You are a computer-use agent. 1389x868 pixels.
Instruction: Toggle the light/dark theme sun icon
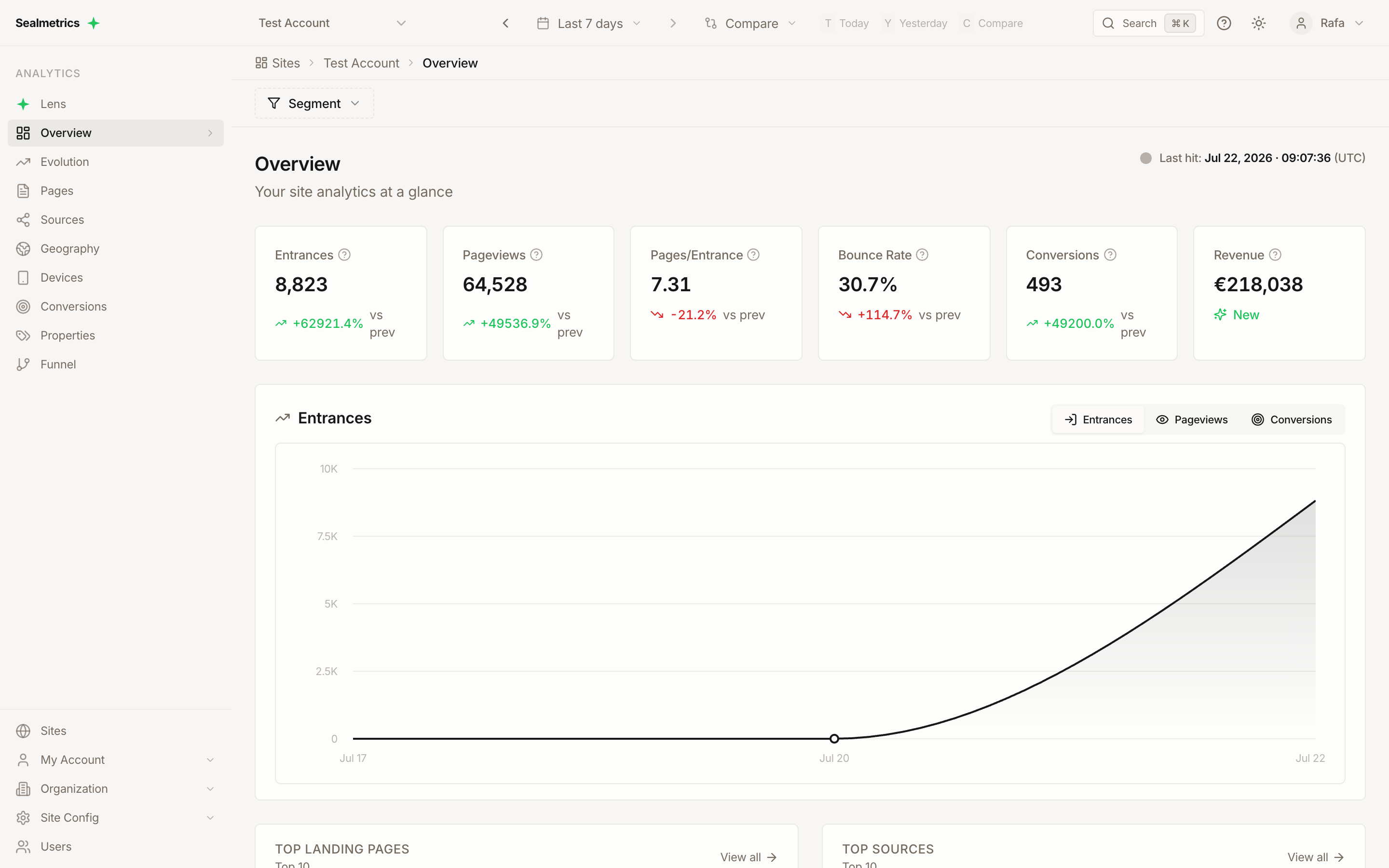tap(1258, 23)
